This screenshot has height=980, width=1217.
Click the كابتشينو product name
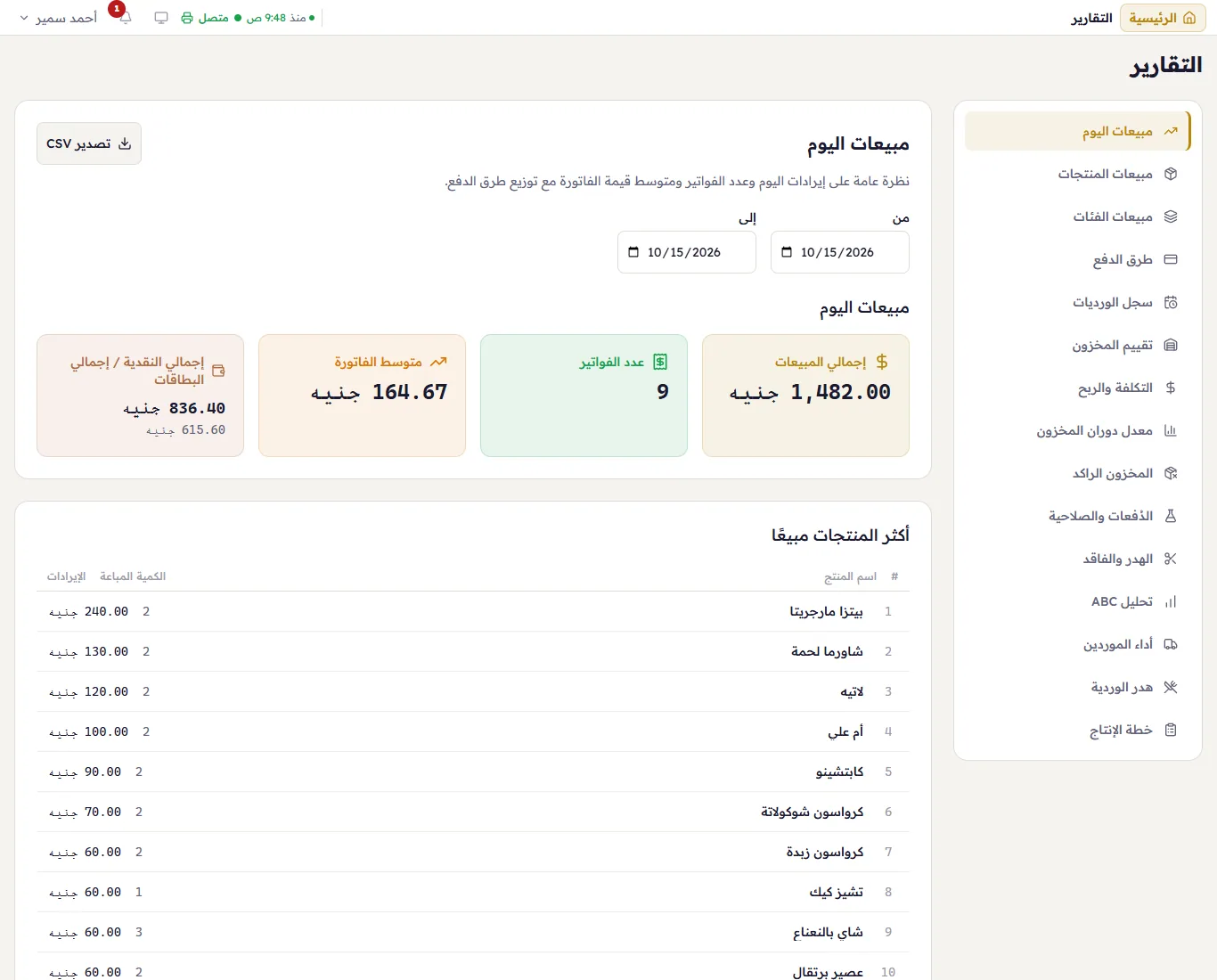(839, 772)
